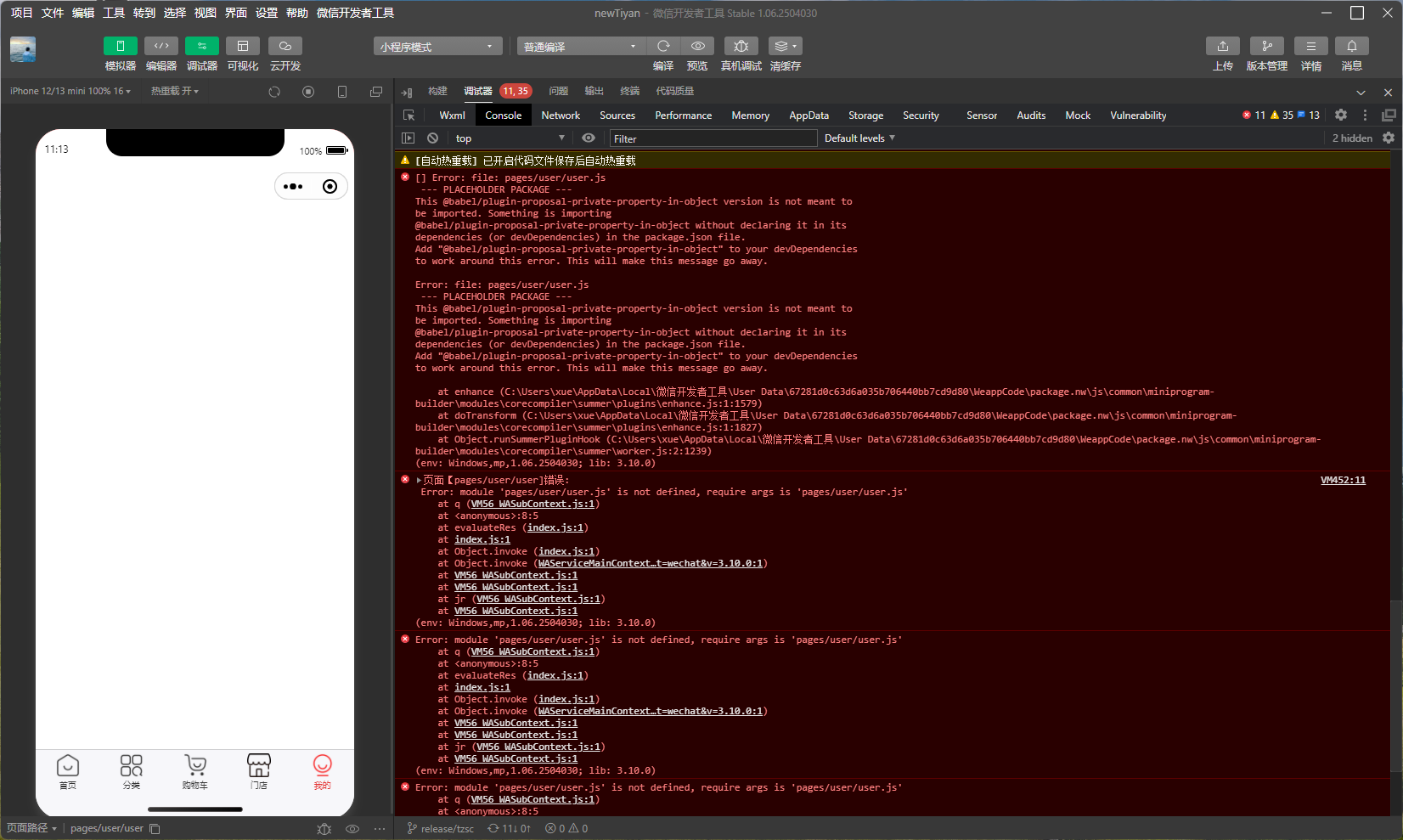Go to the 门店 store tab in the simulator

pyautogui.click(x=259, y=771)
